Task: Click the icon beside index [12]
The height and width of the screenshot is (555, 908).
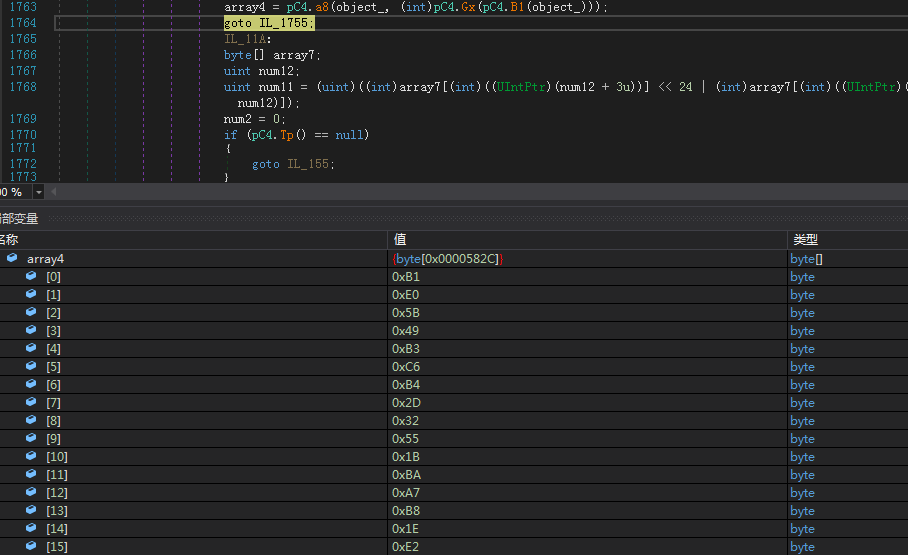Action: point(31,492)
